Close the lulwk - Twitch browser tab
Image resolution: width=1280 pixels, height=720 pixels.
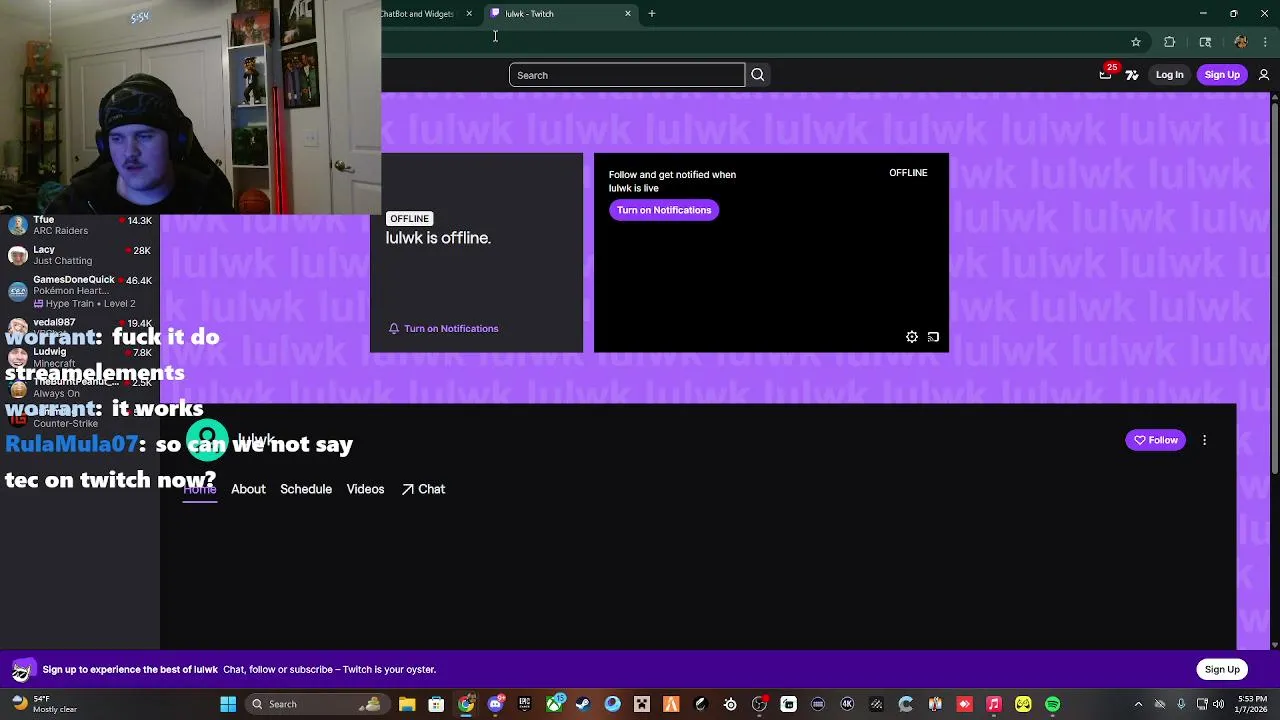coord(628,14)
